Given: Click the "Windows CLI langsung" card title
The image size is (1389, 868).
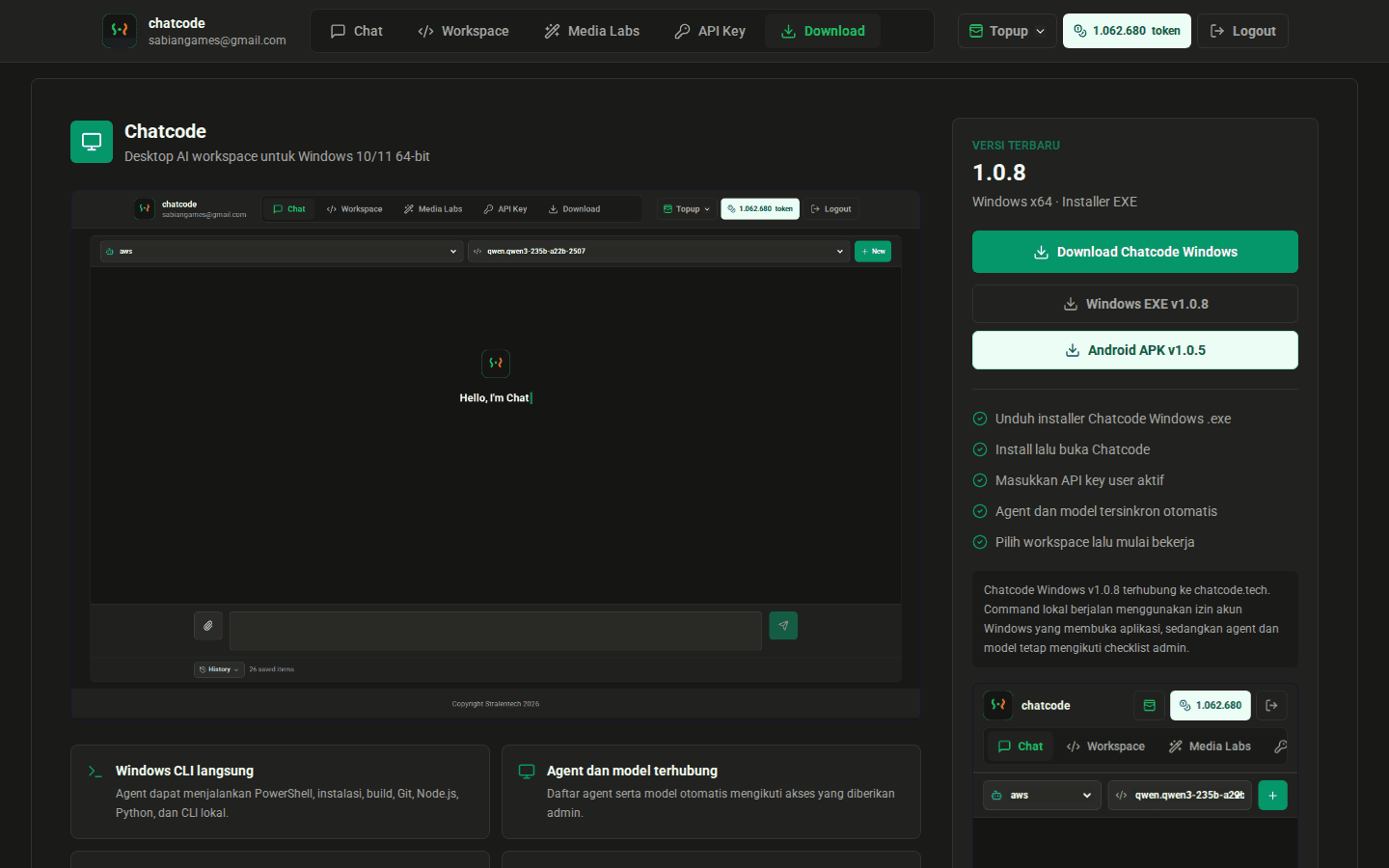Looking at the screenshot, I should 184,771.
